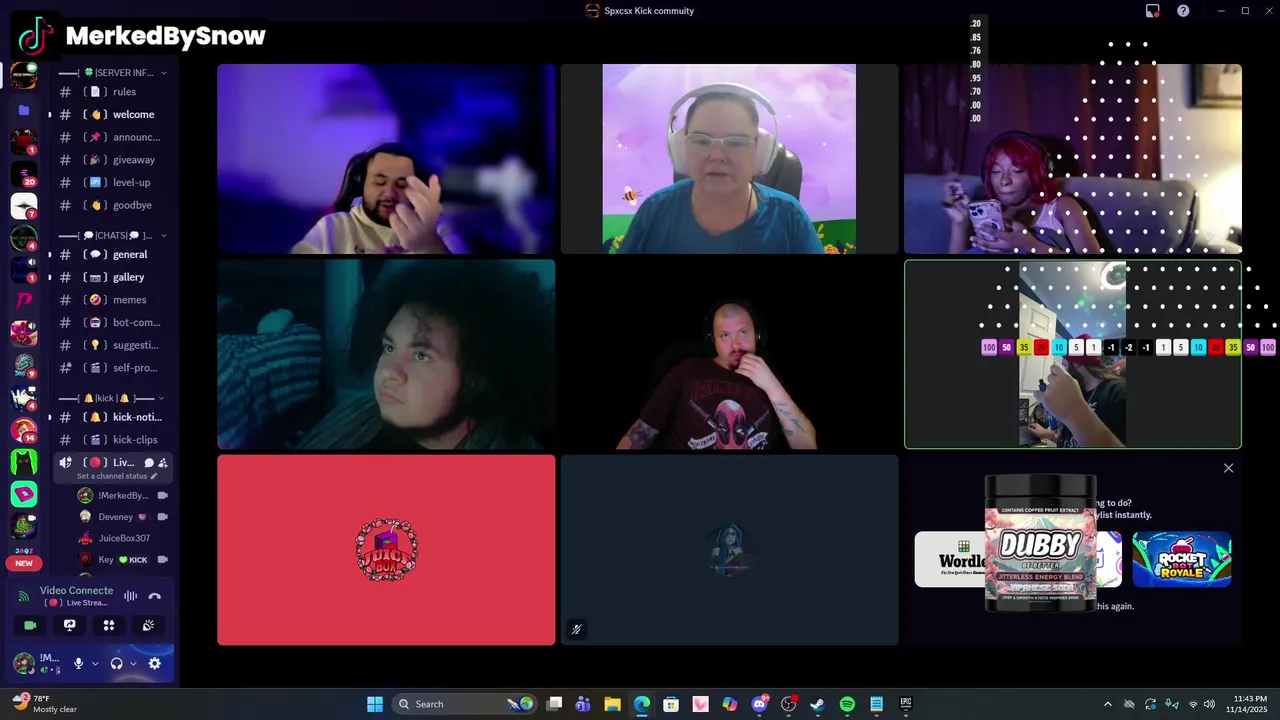Select the level-up channel
Screen dimensions: 1280x720
111,183
